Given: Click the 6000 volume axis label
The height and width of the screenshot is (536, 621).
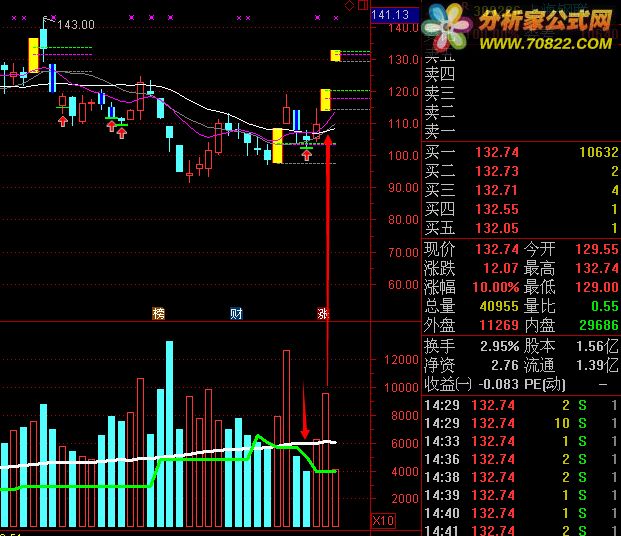Looking at the screenshot, I should [405, 443].
